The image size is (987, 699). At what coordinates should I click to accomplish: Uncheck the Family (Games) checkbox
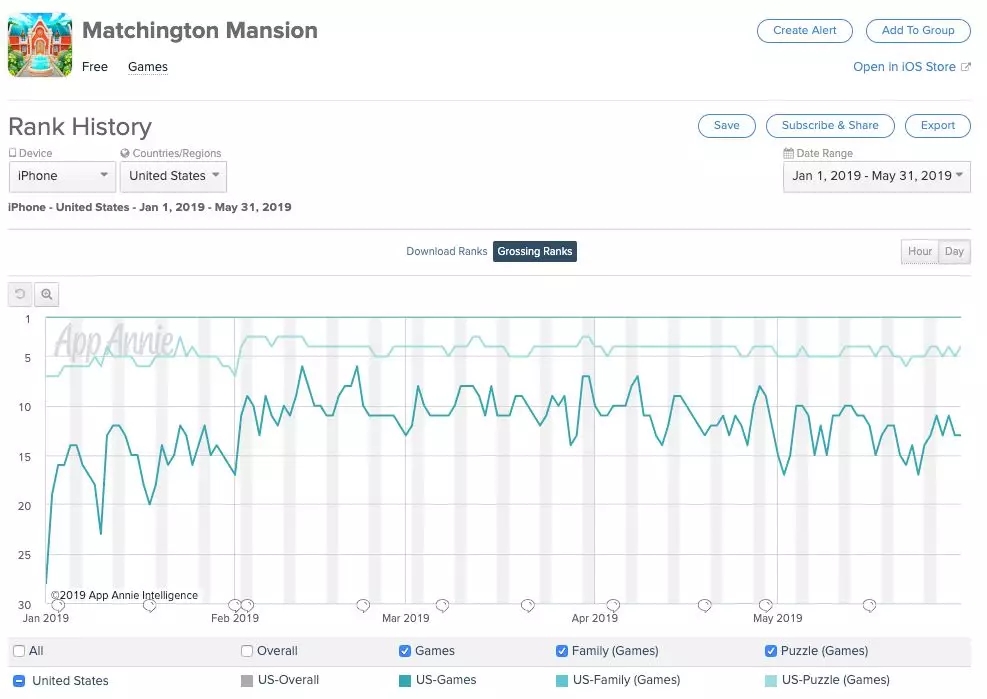click(x=562, y=651)
